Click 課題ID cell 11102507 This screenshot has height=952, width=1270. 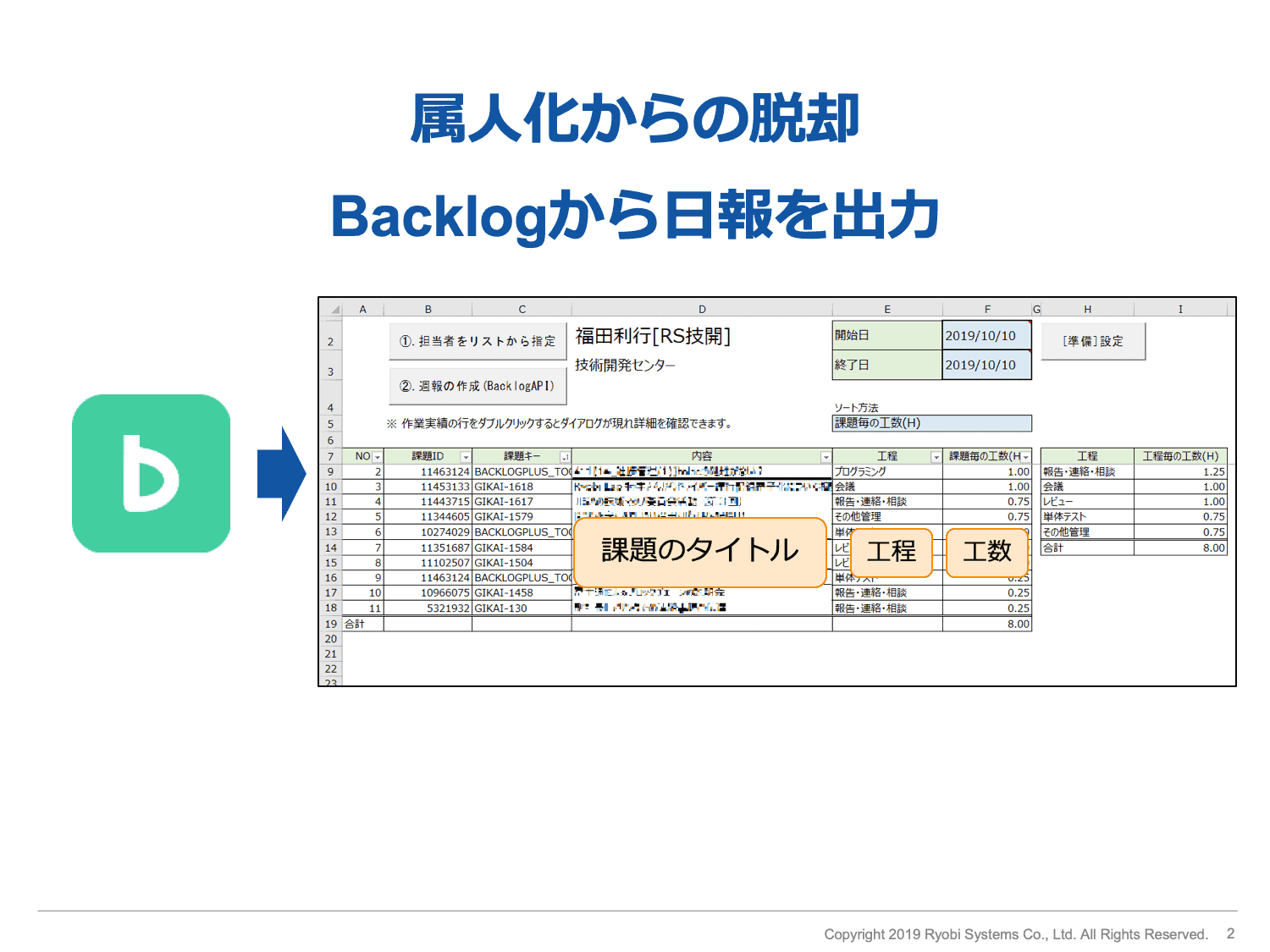[428, 563]
